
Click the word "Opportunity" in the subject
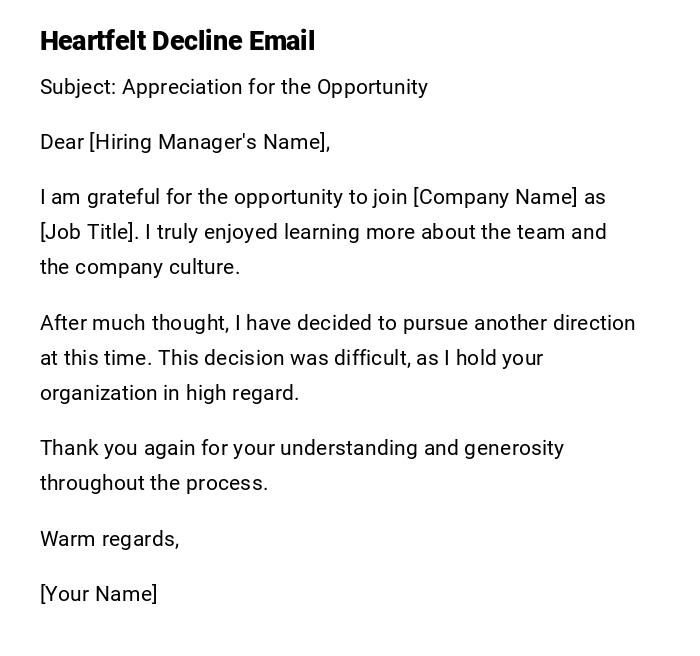[372, 87]
